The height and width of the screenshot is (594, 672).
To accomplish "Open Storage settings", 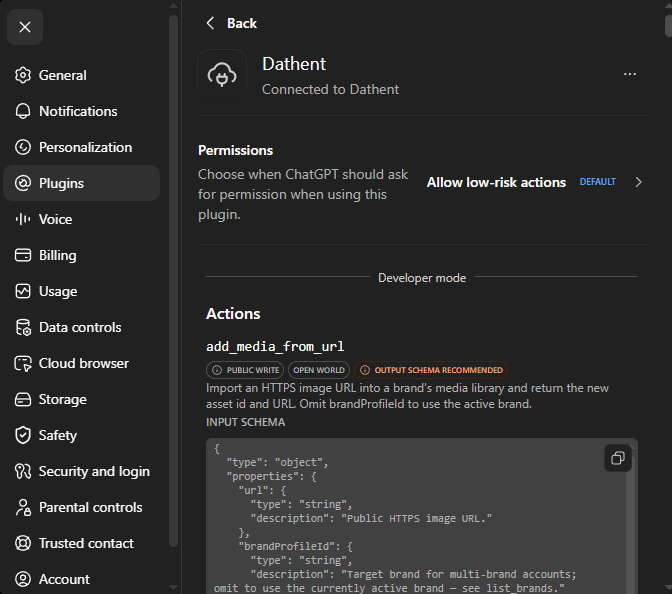I will (81, 399).
